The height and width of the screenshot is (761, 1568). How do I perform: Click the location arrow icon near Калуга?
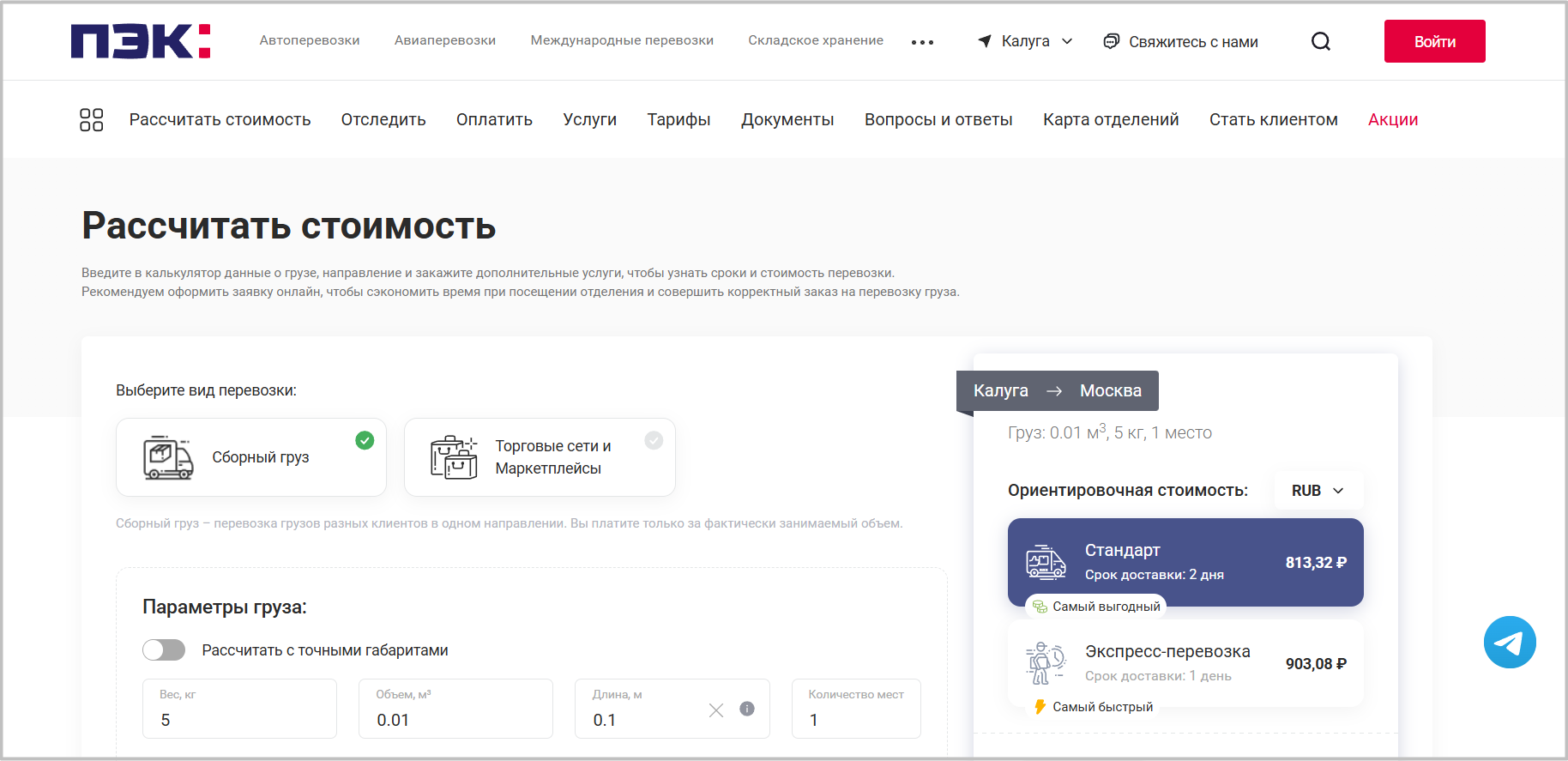coord(985,41)
